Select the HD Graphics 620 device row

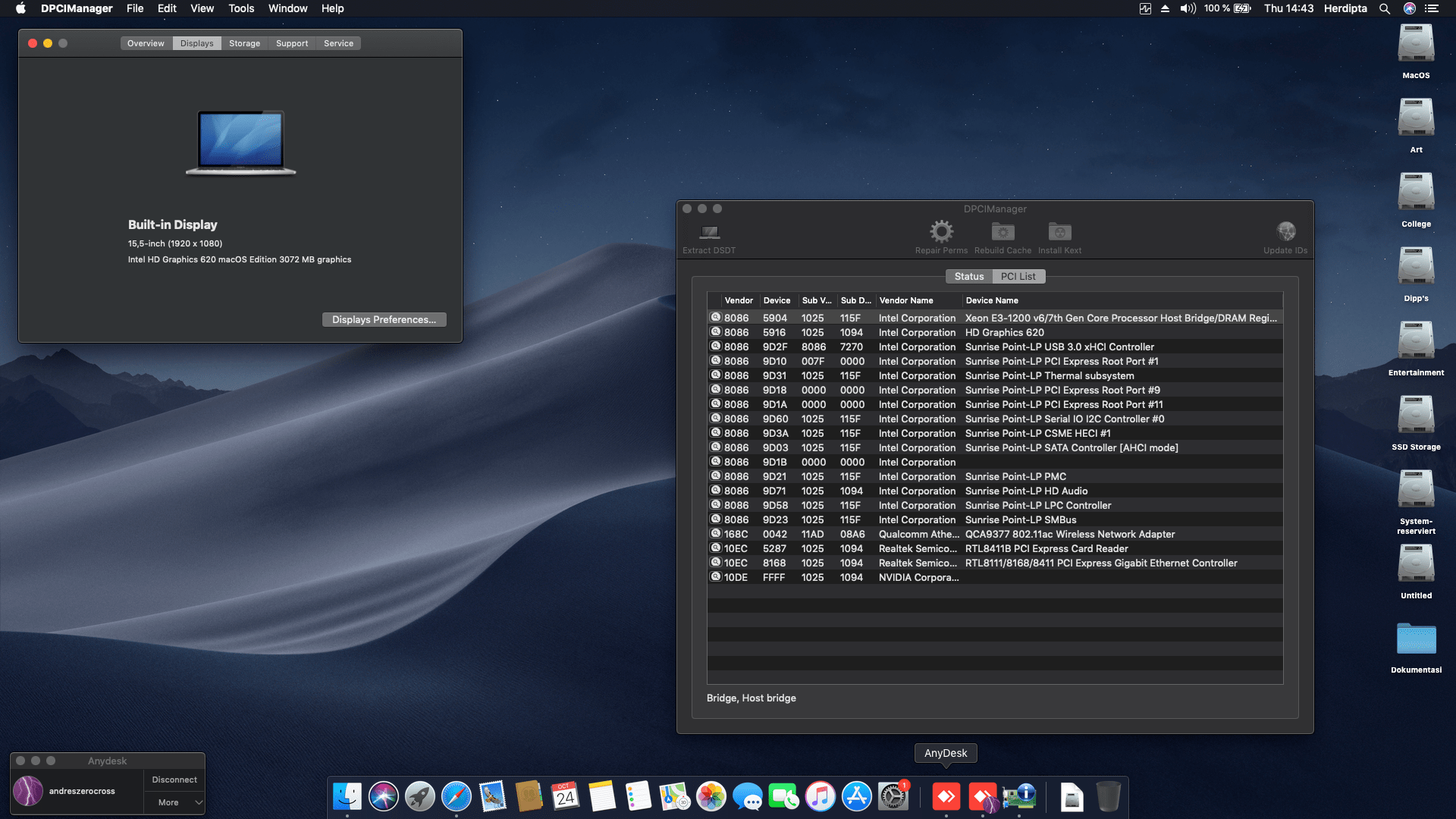point(986,332)
